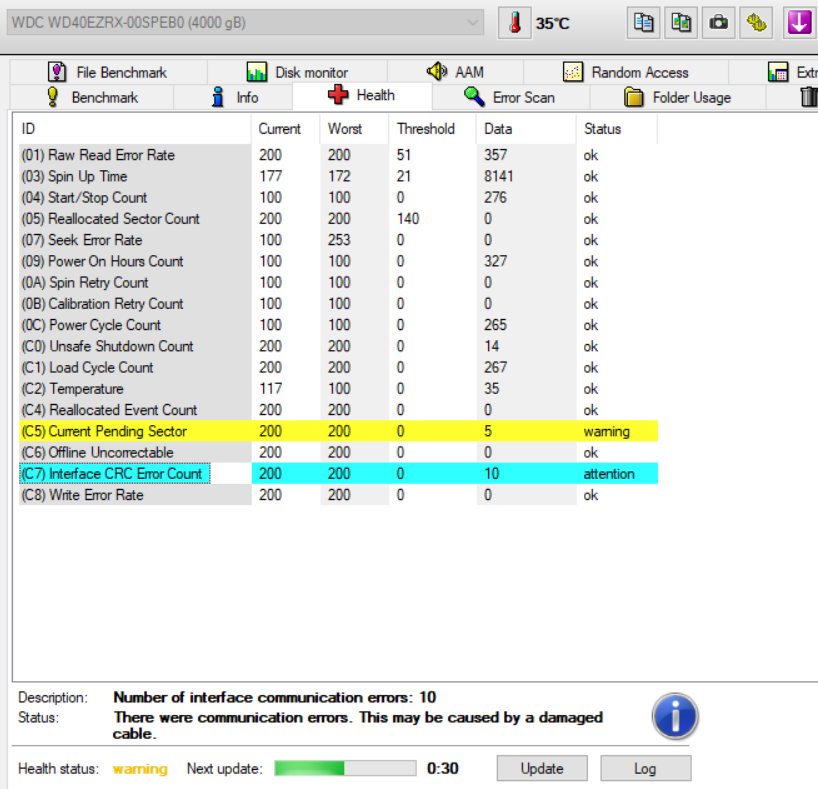Viewport: 818px width, 789px height.
Task: Select the (C1) Load Cycle Count row
Action: tap(338, 367)
